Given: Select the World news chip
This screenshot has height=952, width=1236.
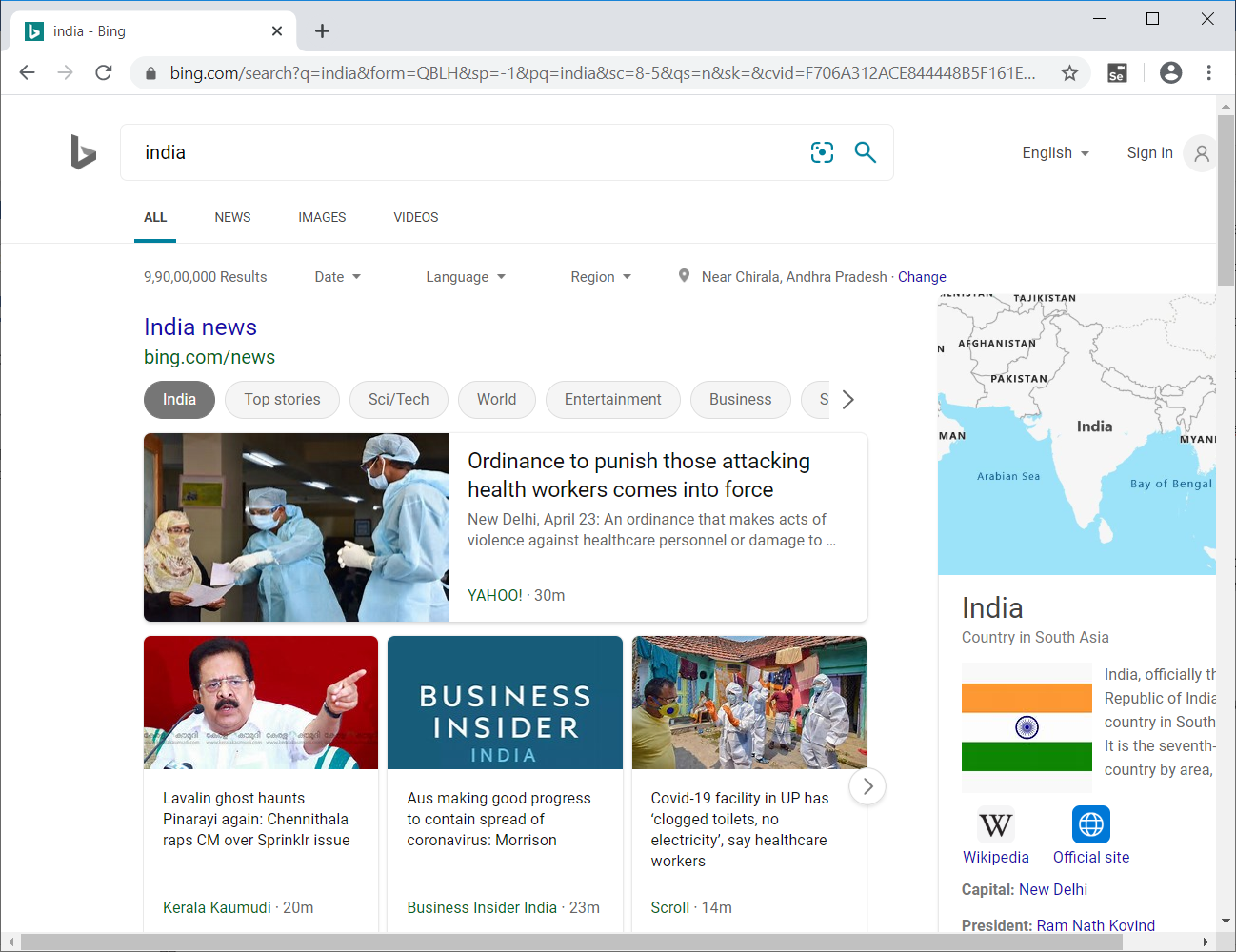Looking at the screenshot, I should [497, 400].
